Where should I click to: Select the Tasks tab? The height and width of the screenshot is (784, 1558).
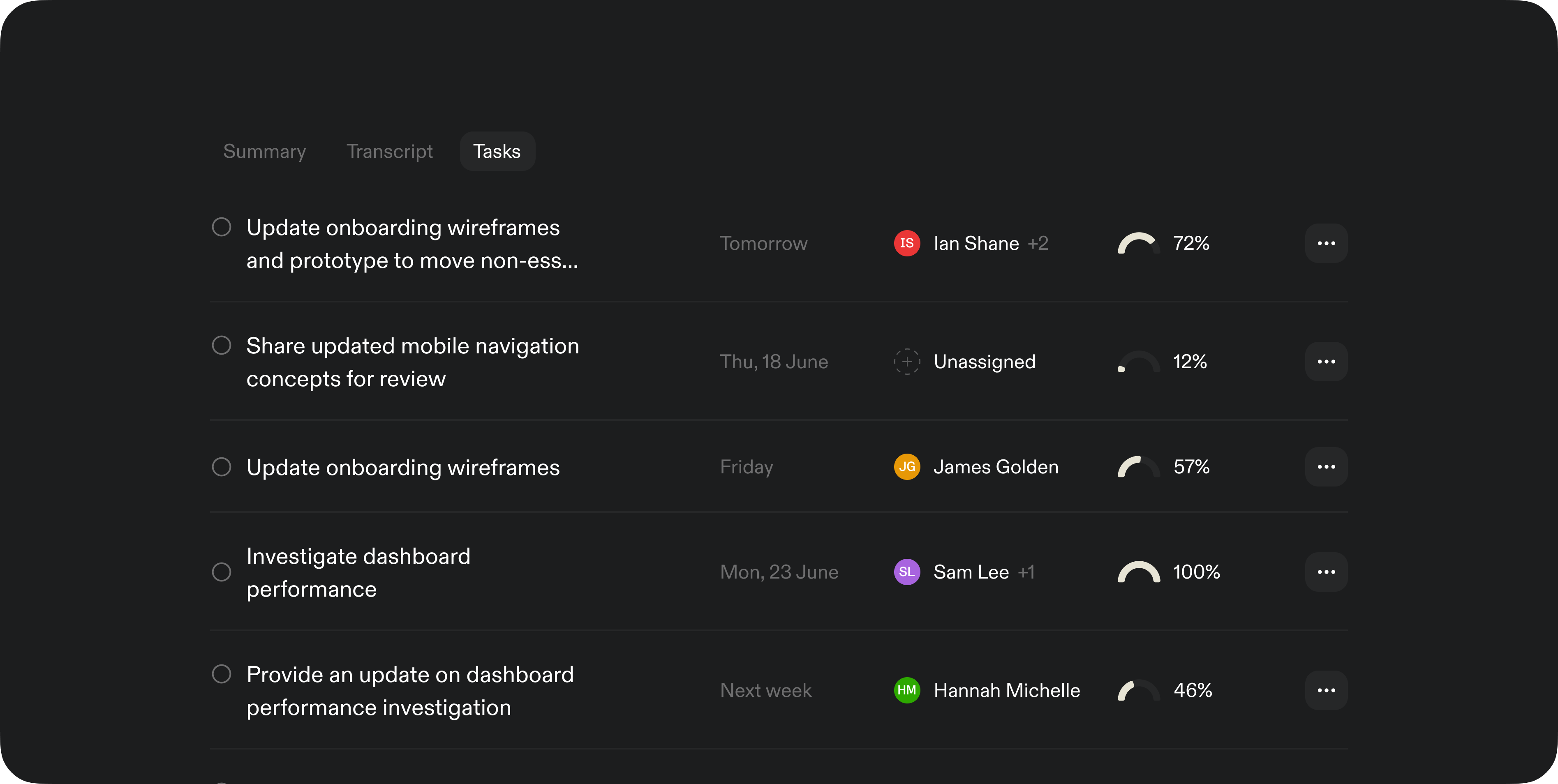[497, 151]
